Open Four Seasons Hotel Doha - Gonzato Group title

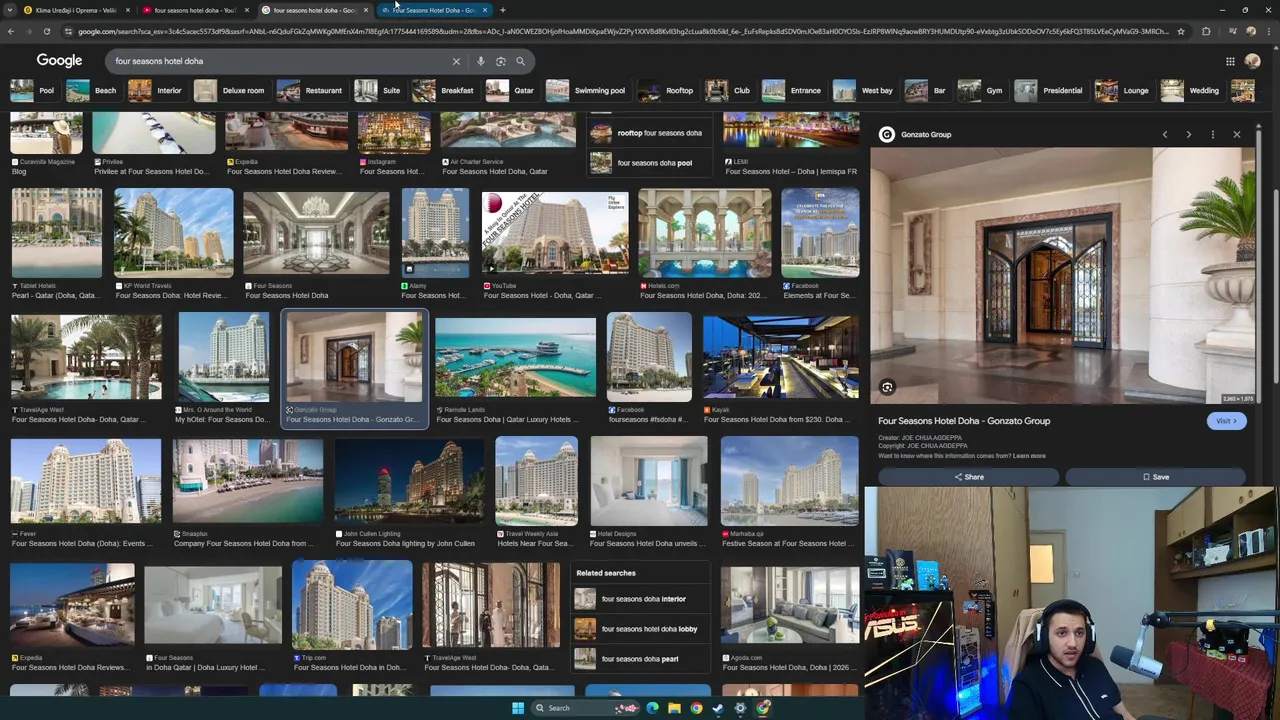964,421
